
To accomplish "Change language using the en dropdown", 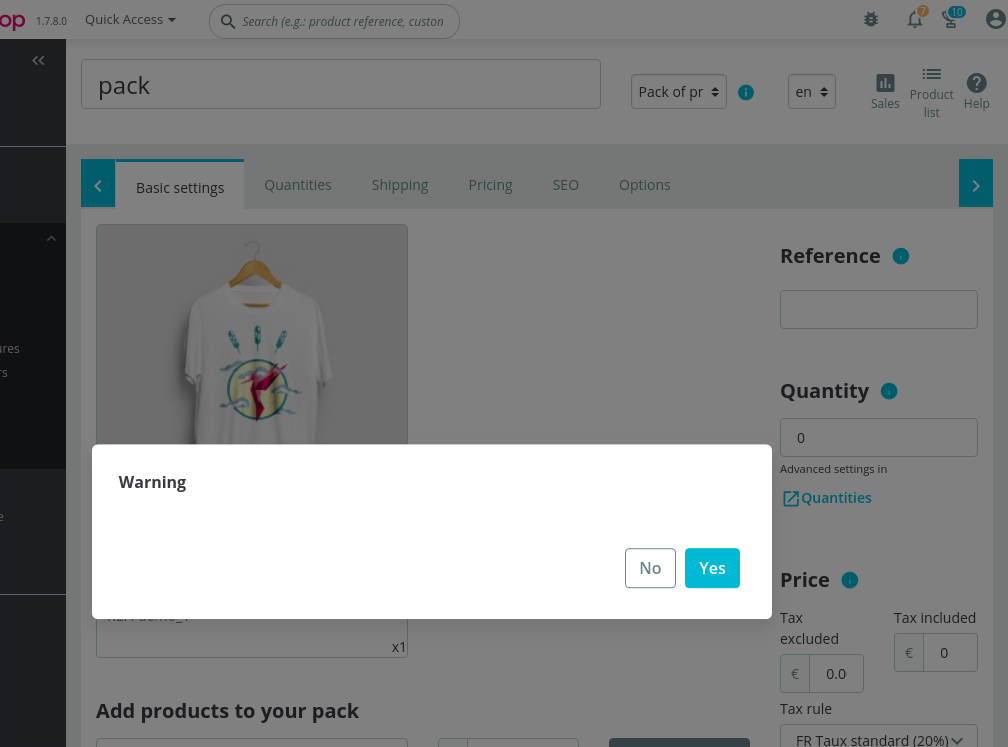I will 811,91.
